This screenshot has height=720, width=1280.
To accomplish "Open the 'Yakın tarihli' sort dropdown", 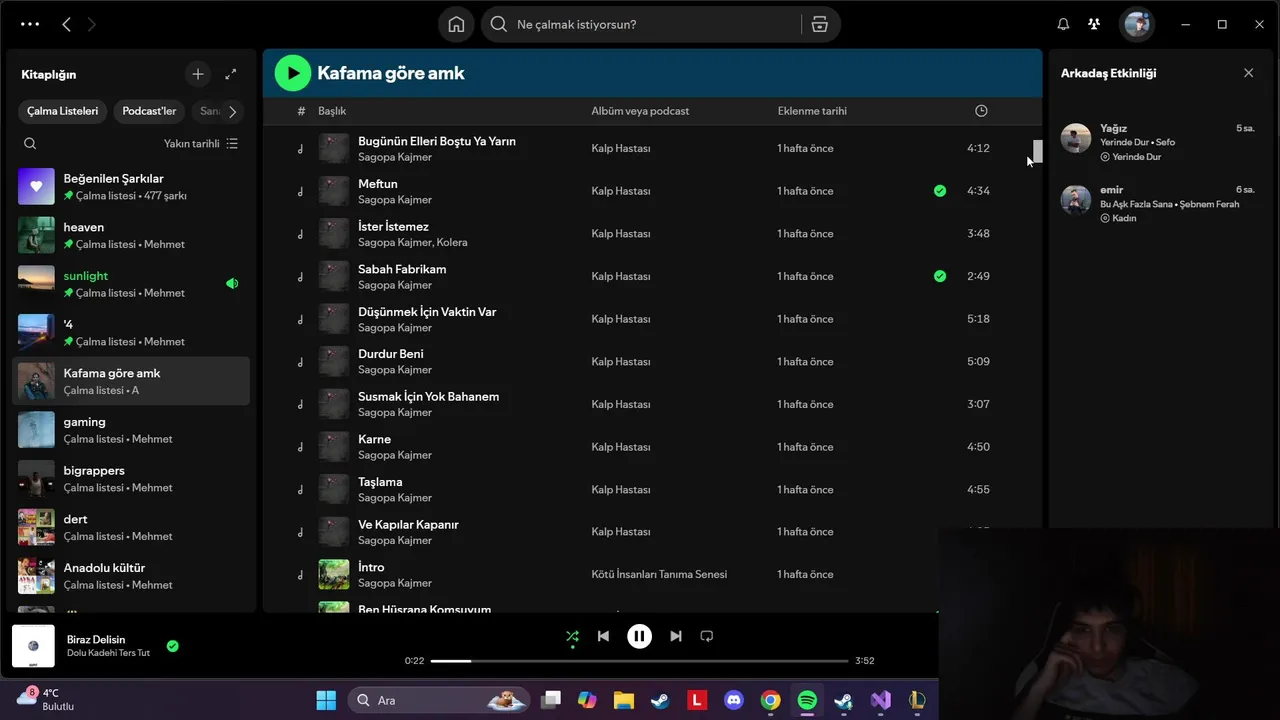I will [201, 144].
